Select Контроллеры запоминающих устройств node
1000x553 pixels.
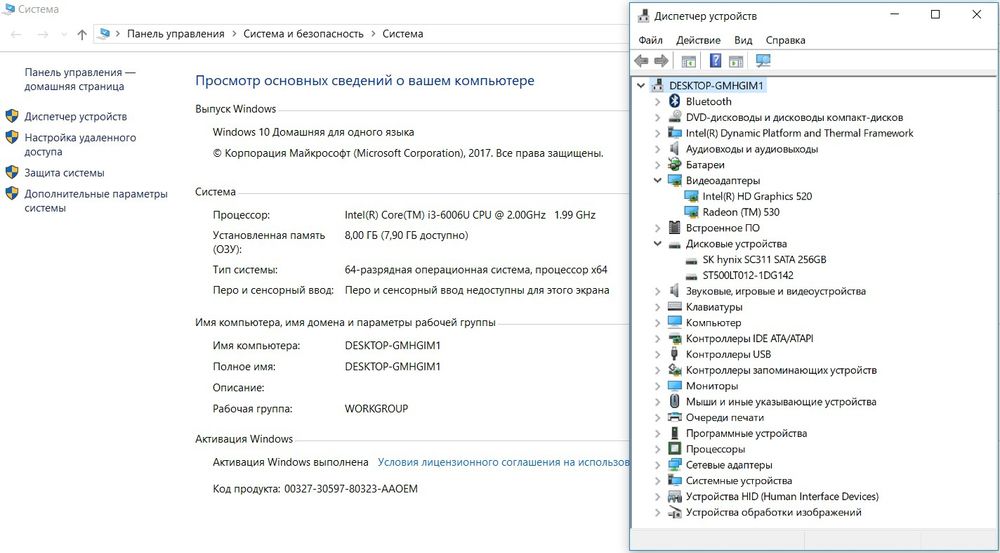click(x=781, y=370)
